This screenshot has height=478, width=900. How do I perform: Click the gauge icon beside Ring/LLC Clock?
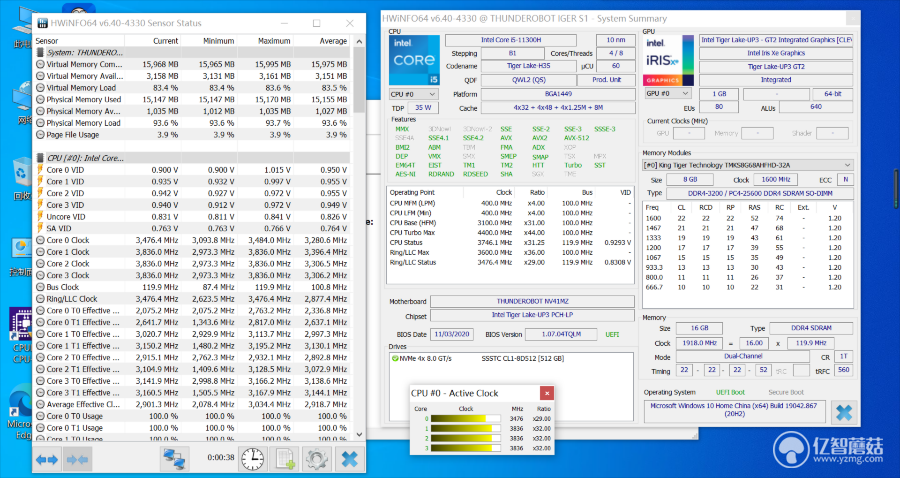coord(40,299)
